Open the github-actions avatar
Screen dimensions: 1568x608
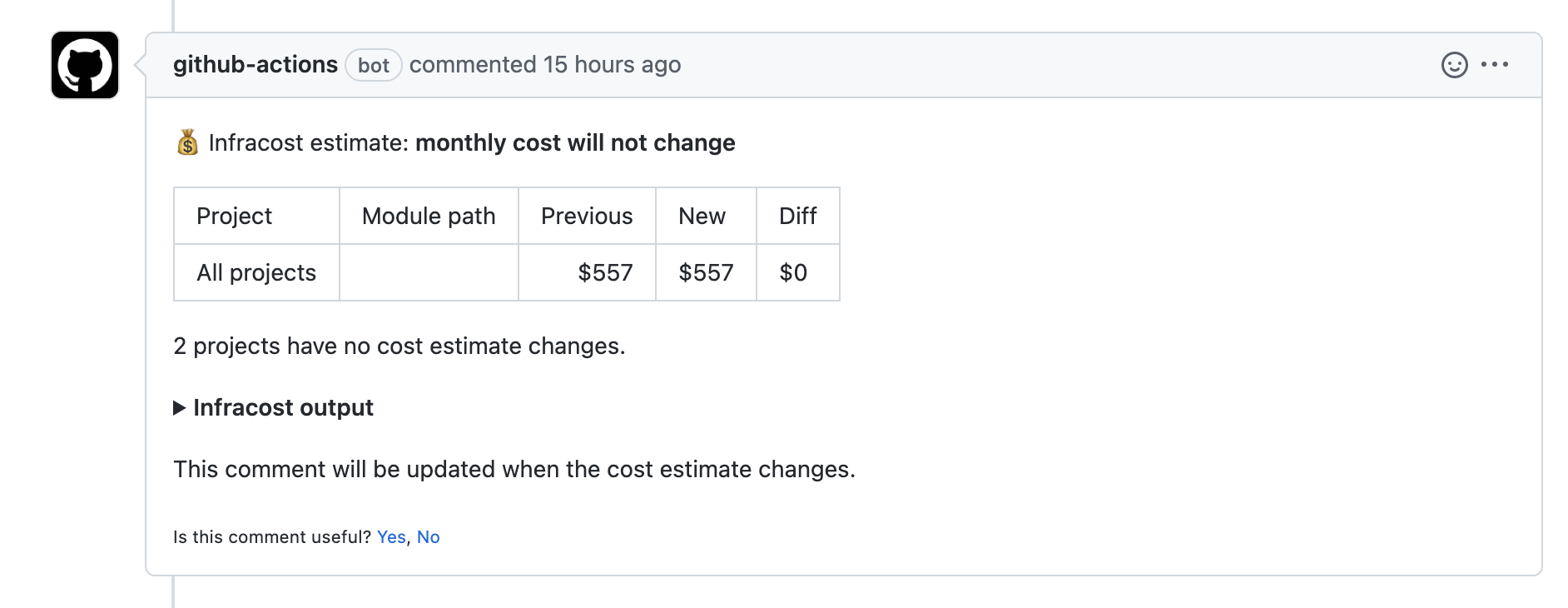point(85,65)
